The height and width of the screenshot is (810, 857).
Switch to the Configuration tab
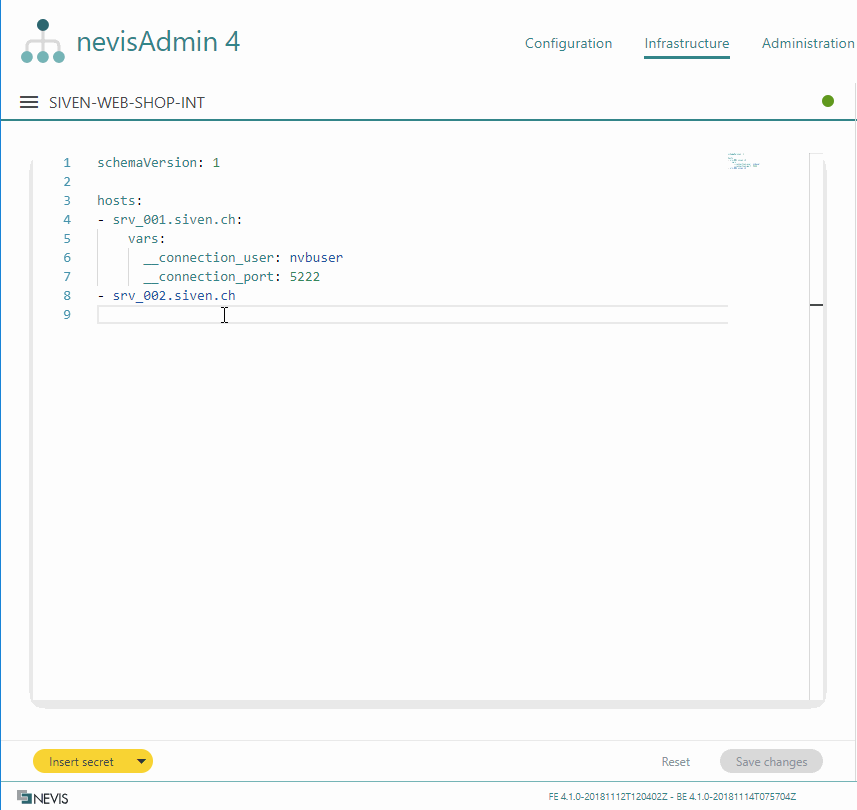point(568,43)
